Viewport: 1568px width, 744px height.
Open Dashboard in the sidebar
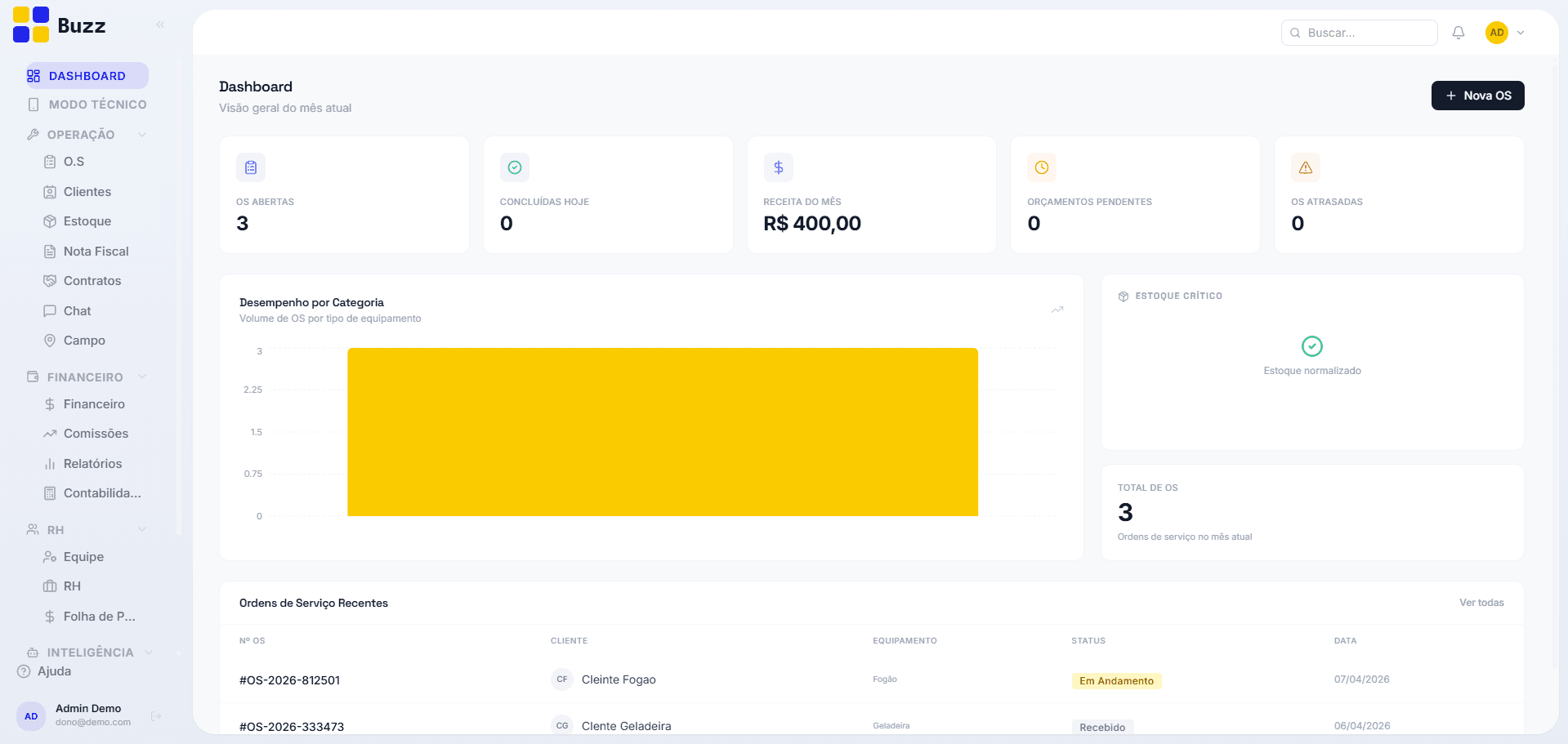(x=87, y=76)
